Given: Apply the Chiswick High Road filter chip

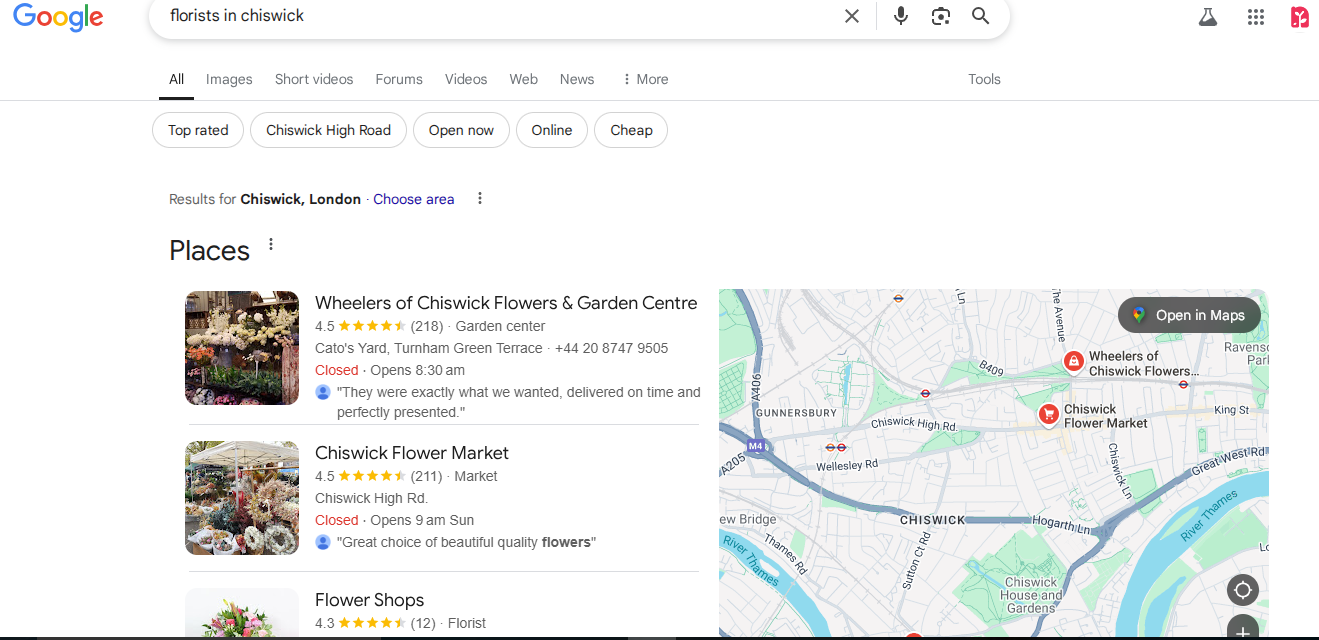Looking at the screenshot, I should tap(328, 130).
